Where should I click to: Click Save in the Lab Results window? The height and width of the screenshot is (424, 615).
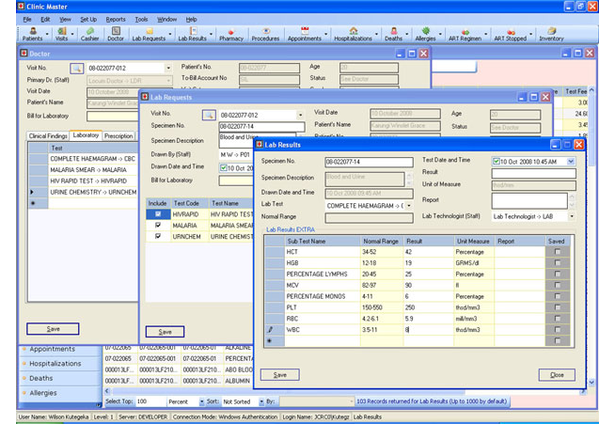(x=280, y=374)
